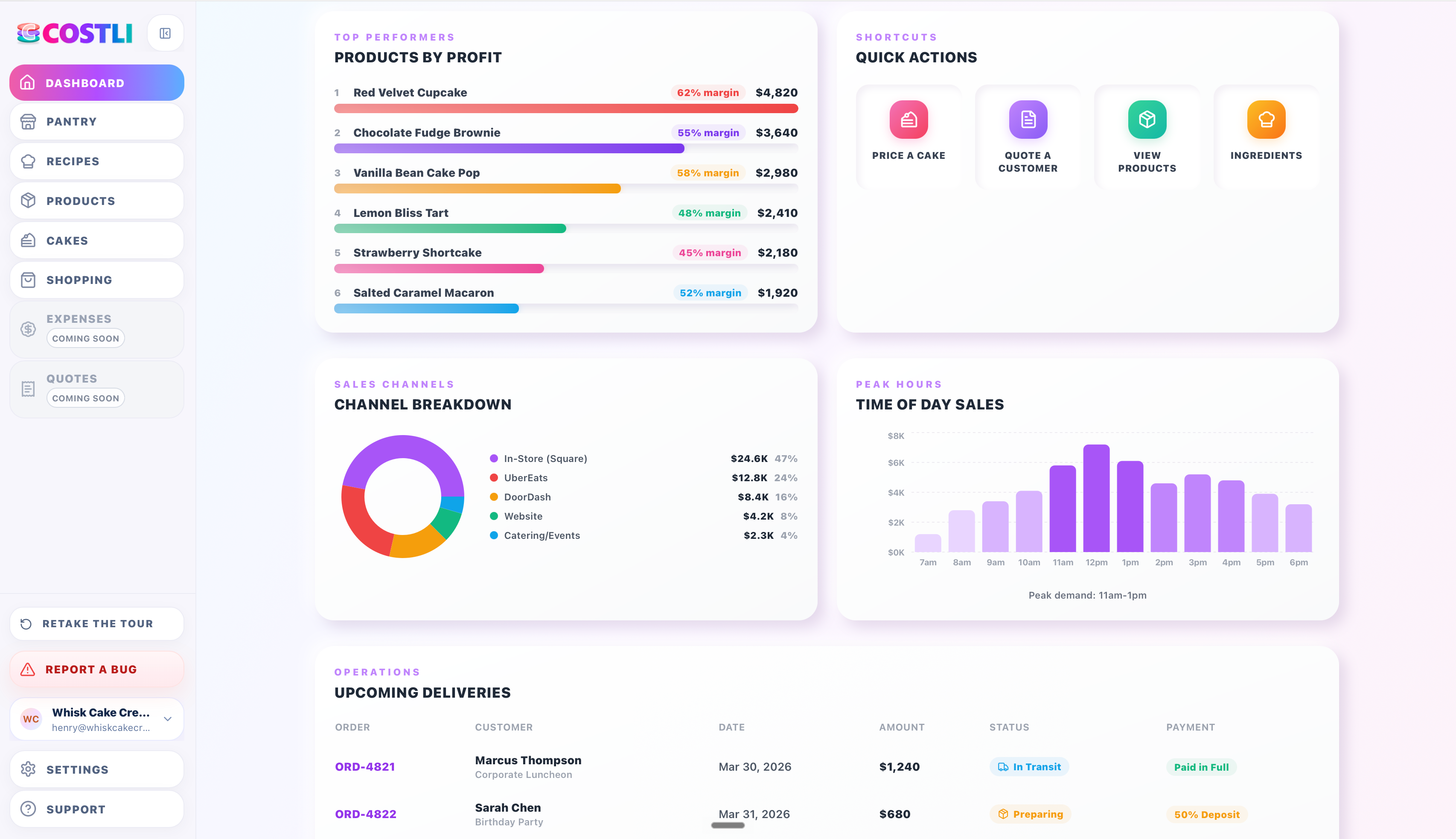Click the Recipes chef hat icon
Image resolution: width=1456 pixels, height=839 pixels.
28,161
